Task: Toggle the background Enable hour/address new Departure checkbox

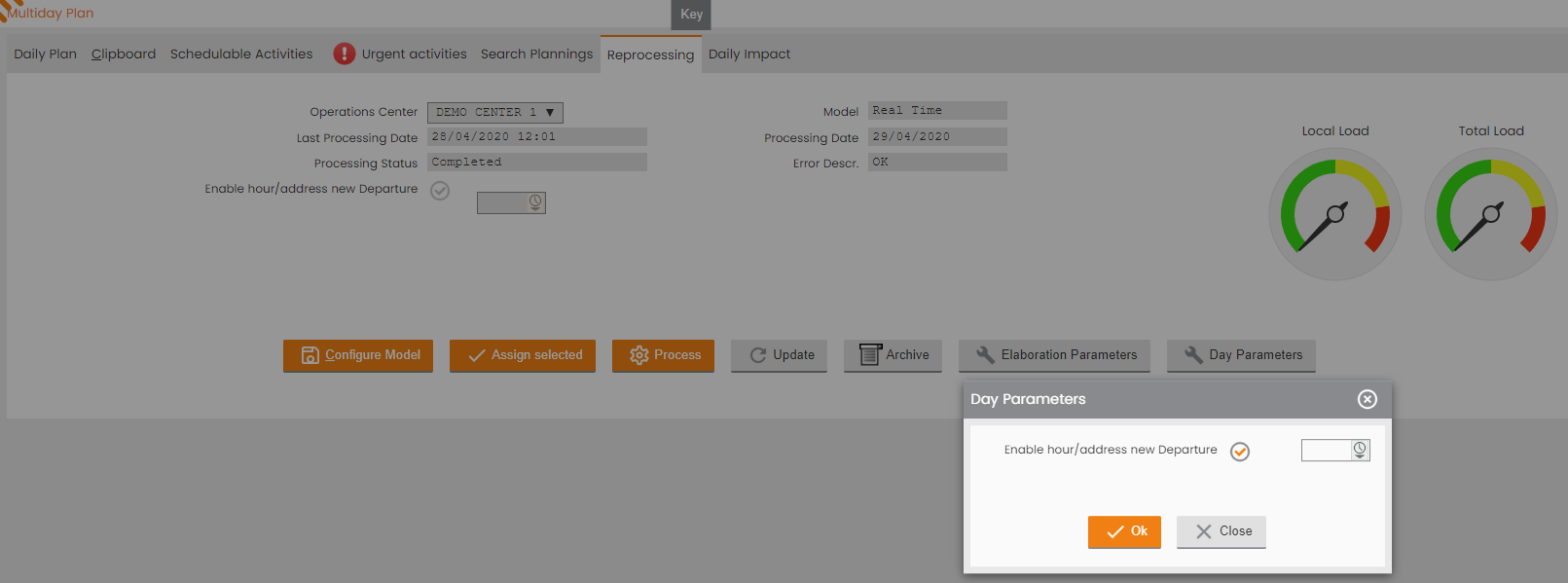Action: tap(440, 191)
